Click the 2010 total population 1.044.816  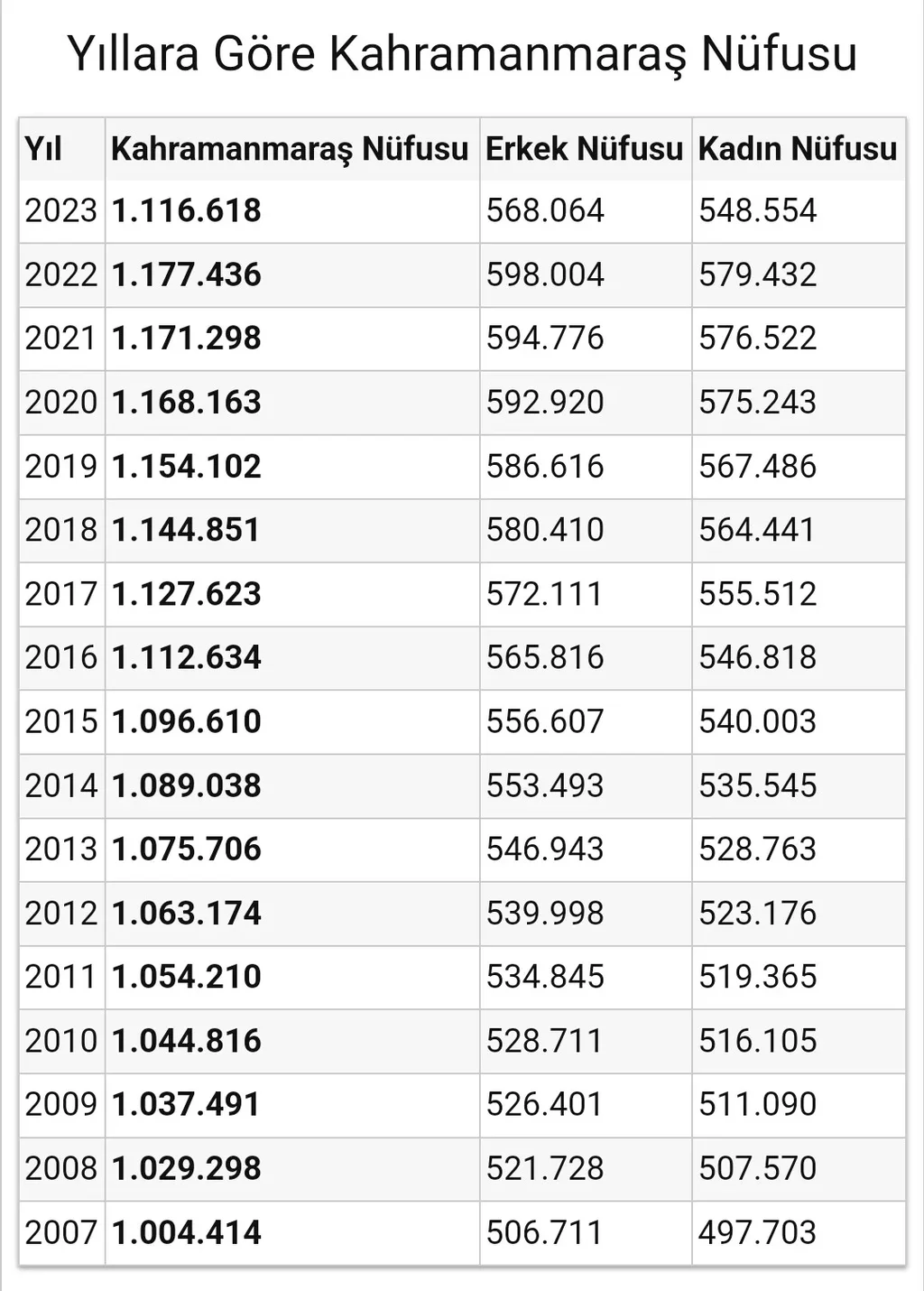[187, 1041]
